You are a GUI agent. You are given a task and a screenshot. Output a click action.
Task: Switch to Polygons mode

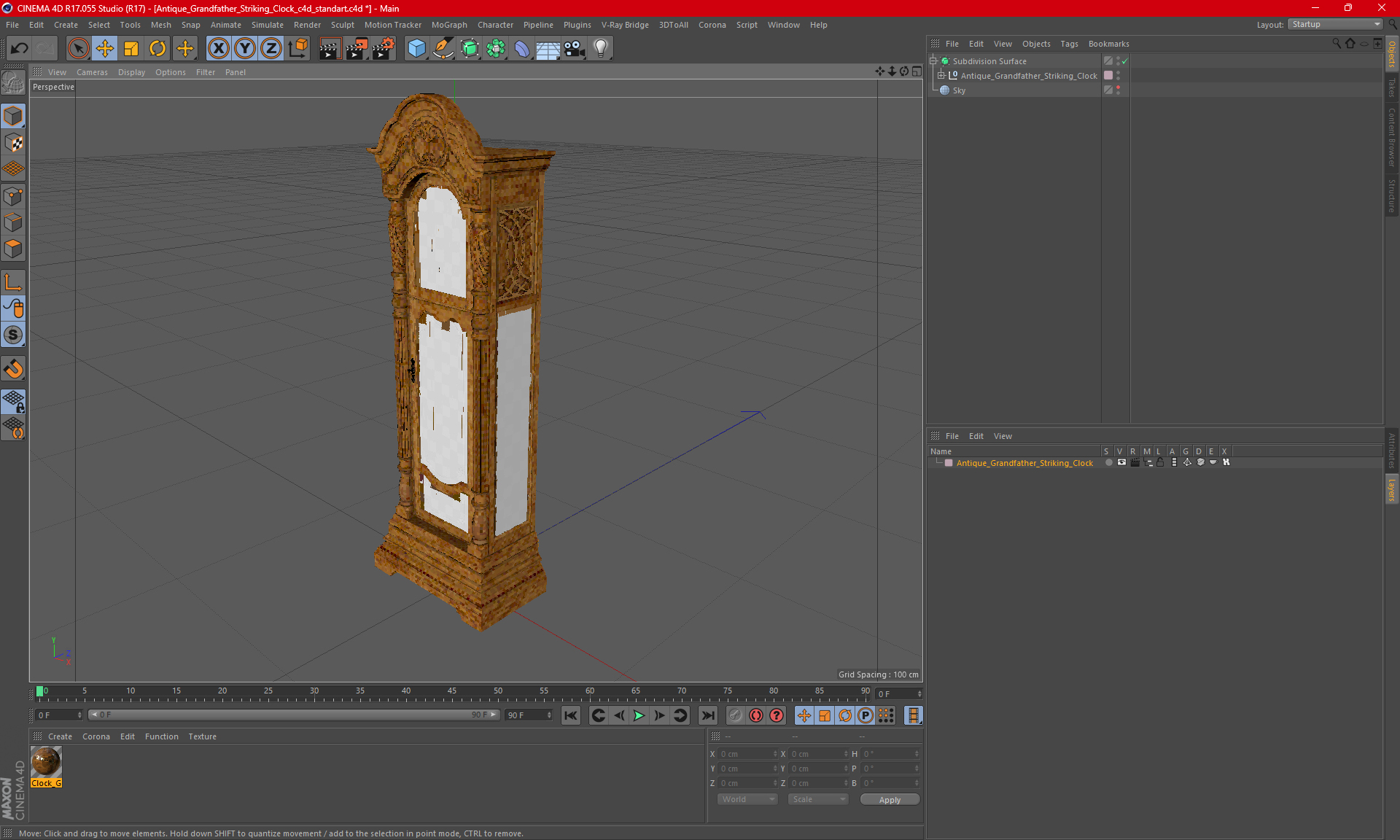pos(13,249)
